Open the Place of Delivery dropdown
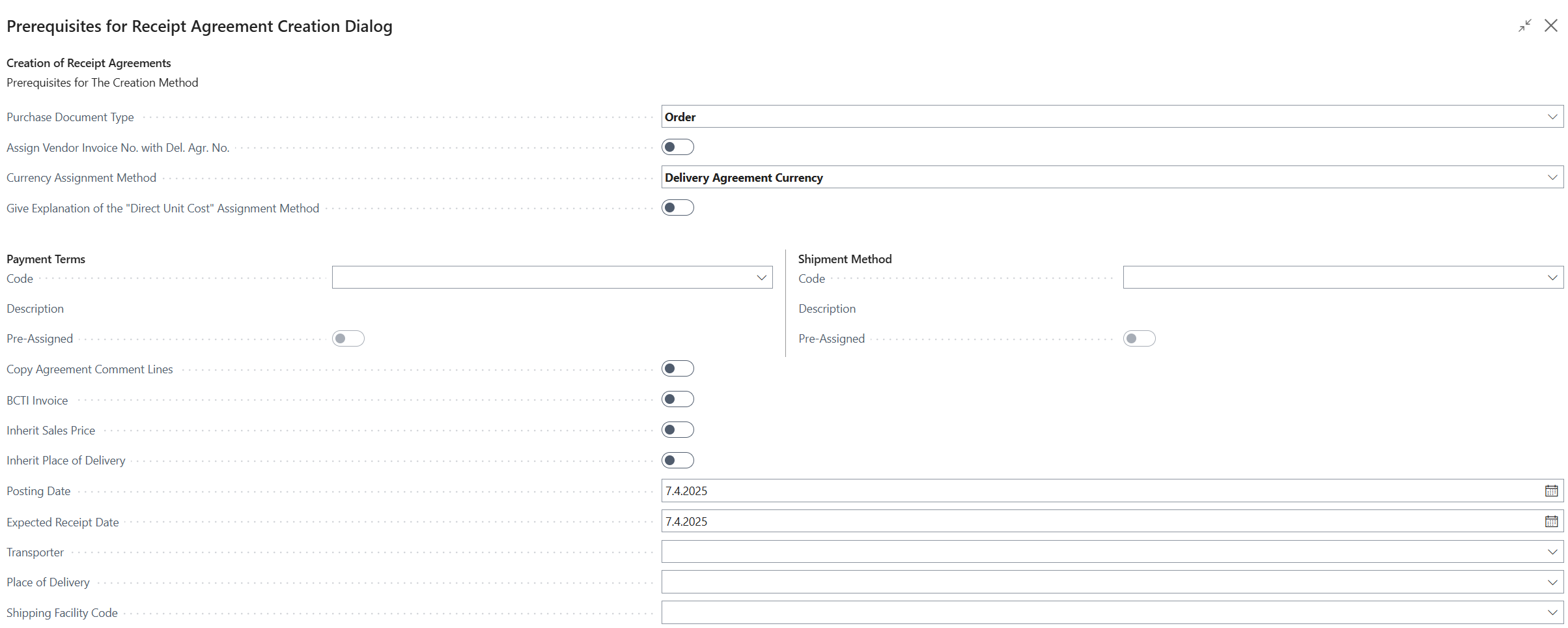Viewport: 1568px width, 628px height. point(1552,582)
